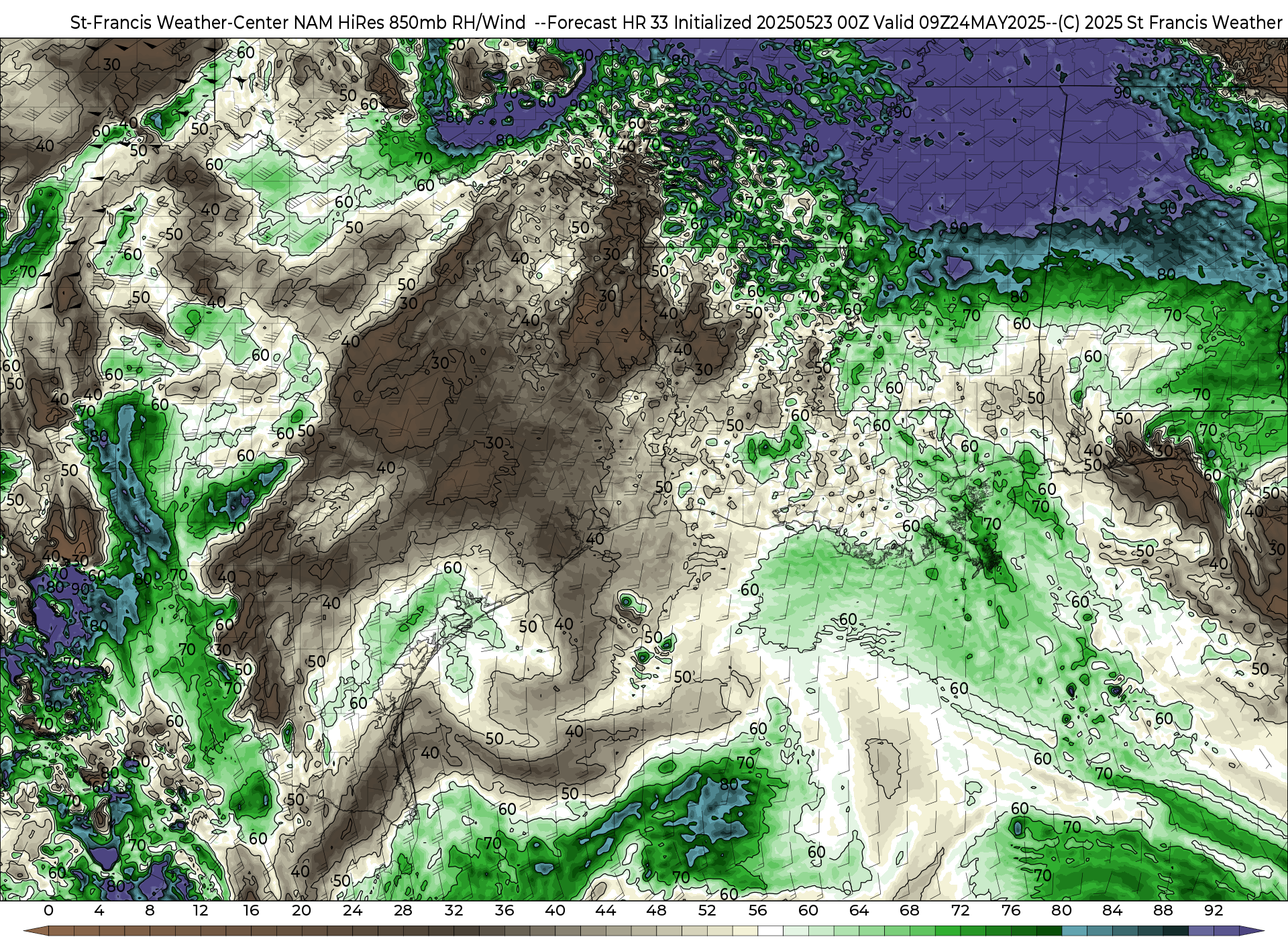Click the colorbar tick label '48'
1288x939 pixels.
(x=656, y=910)
